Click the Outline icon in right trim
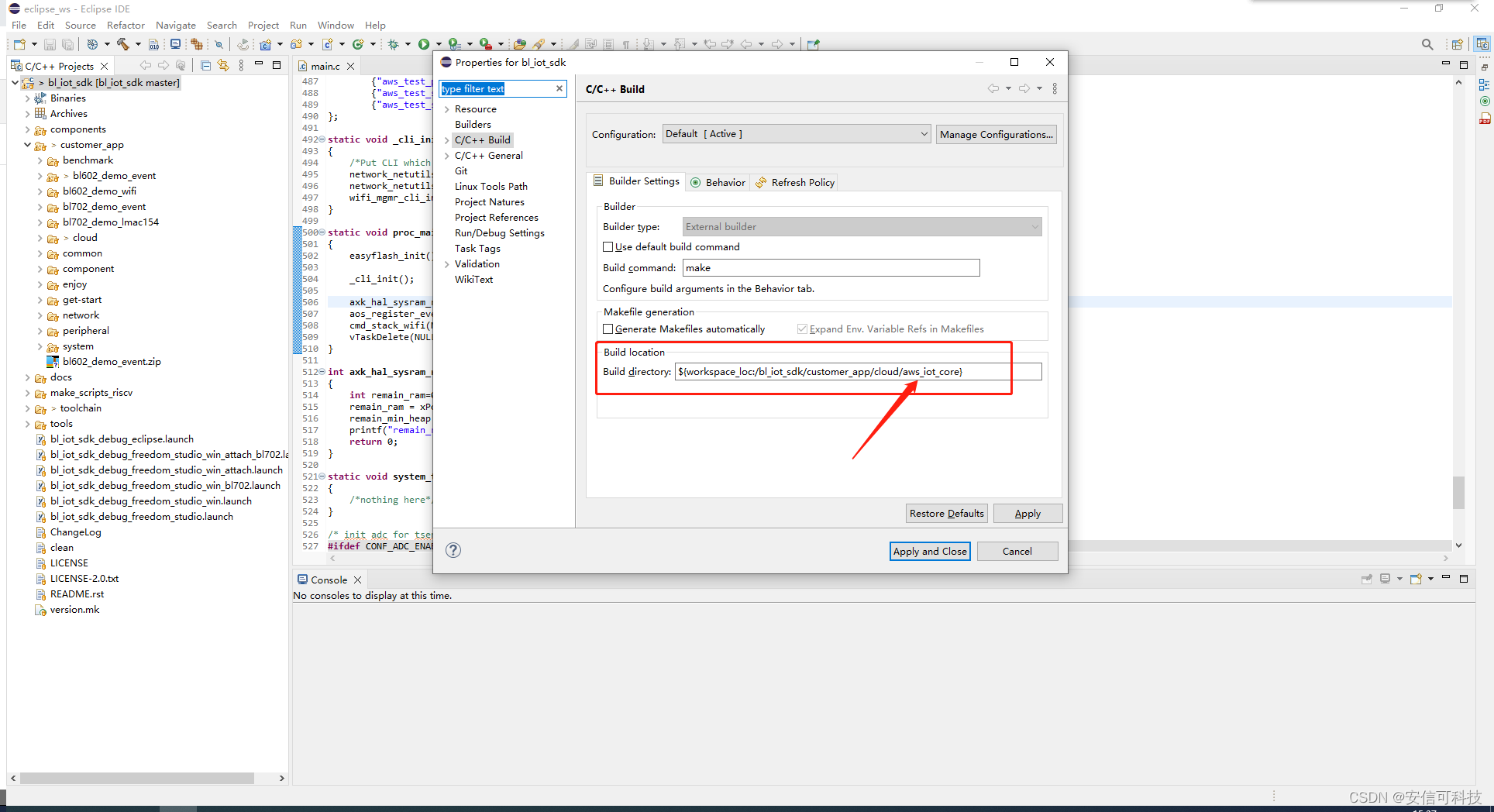This screenshot has height=812, width=1494. (1485, 84)
